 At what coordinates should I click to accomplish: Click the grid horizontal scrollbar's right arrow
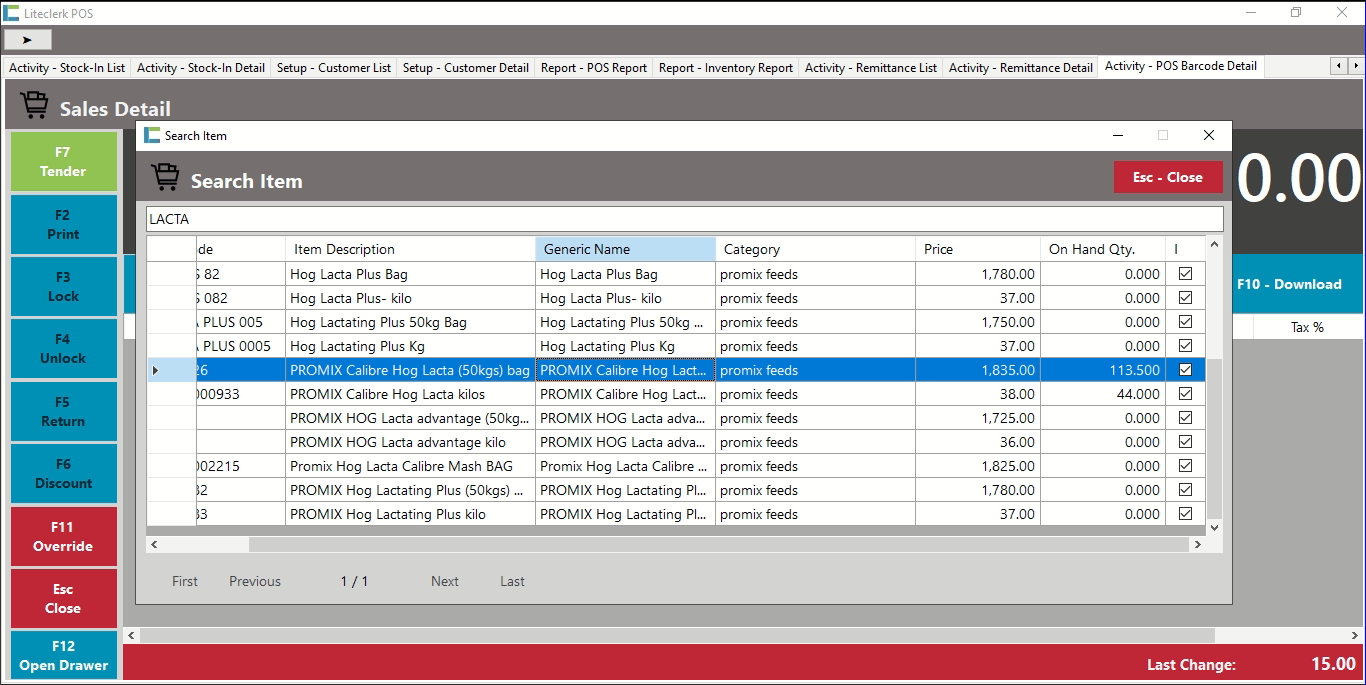(1197, 545)
